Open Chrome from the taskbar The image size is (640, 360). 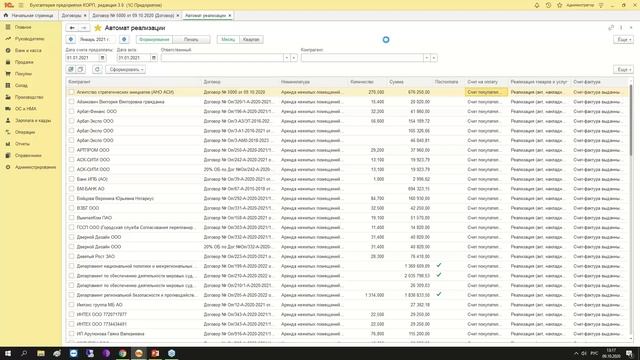click(122, 353)
